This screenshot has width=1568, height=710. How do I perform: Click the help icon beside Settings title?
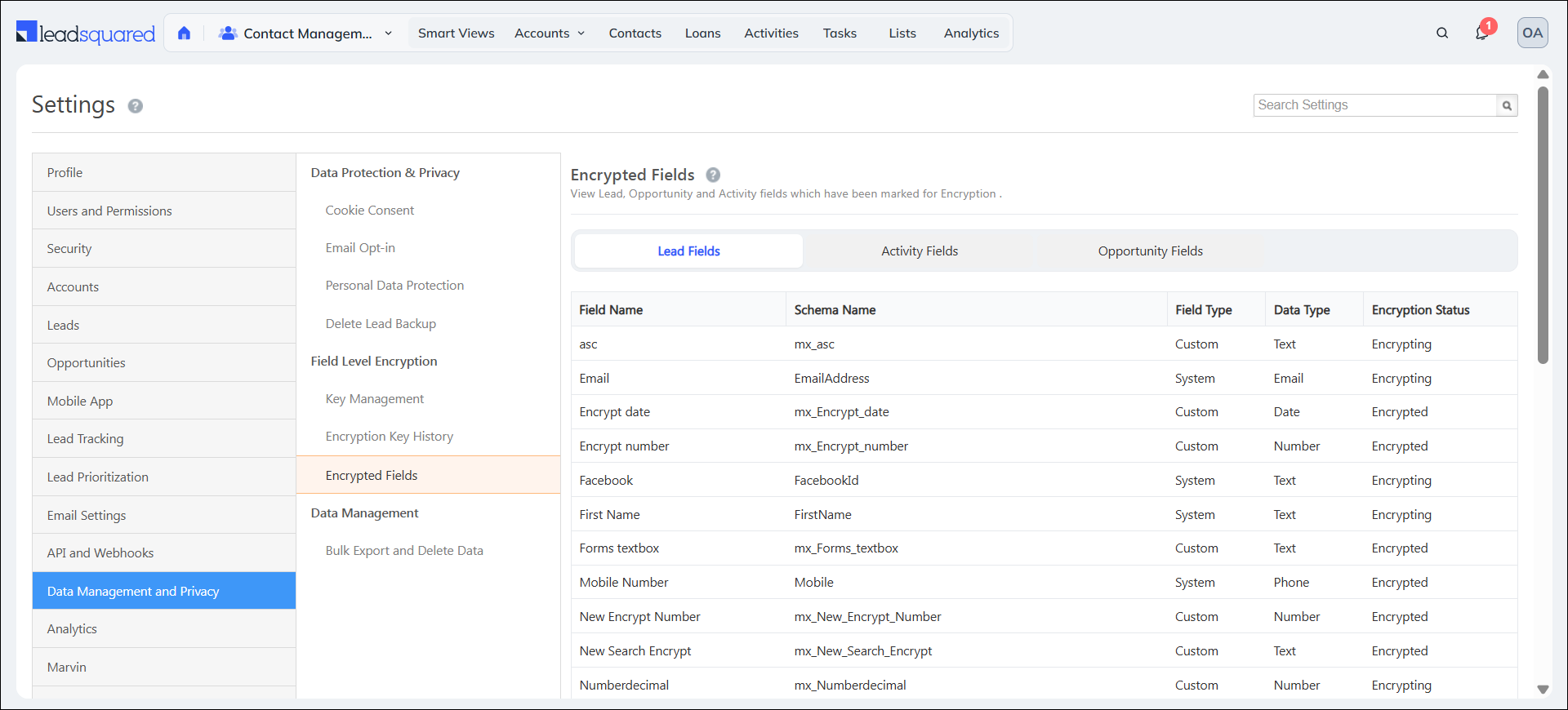pos(136,106)
